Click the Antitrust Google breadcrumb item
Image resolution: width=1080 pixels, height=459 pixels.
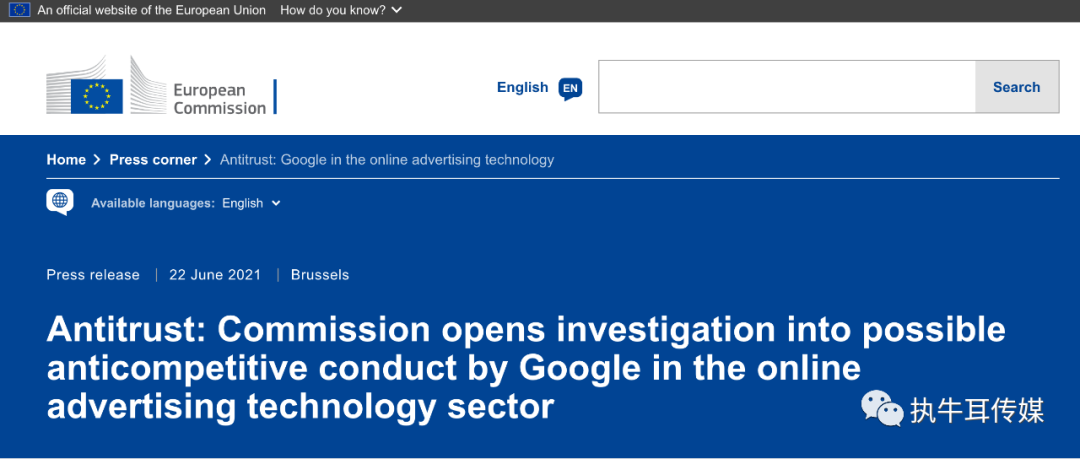pos(387,160)
